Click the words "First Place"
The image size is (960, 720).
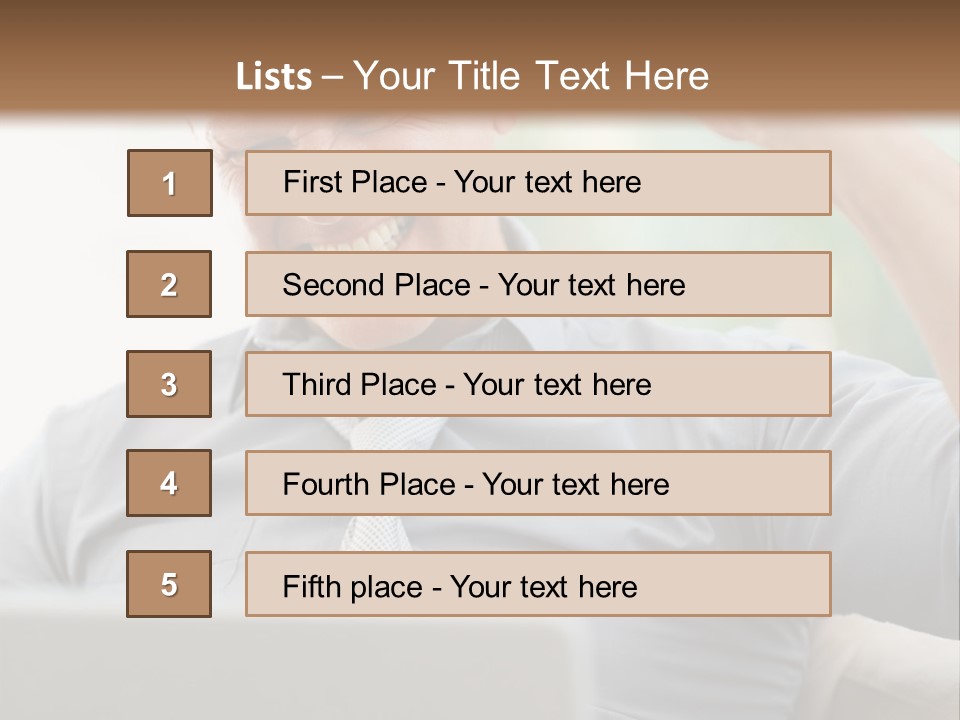point(355,182)
